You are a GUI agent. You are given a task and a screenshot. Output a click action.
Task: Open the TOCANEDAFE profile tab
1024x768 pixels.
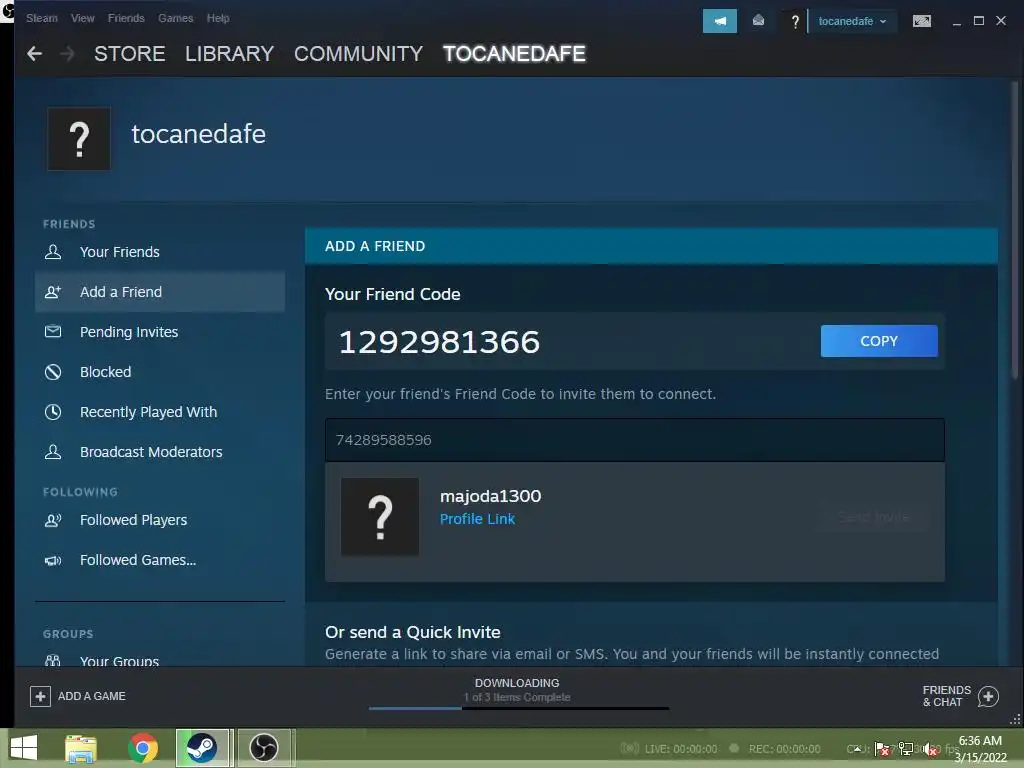coord(514,54)
